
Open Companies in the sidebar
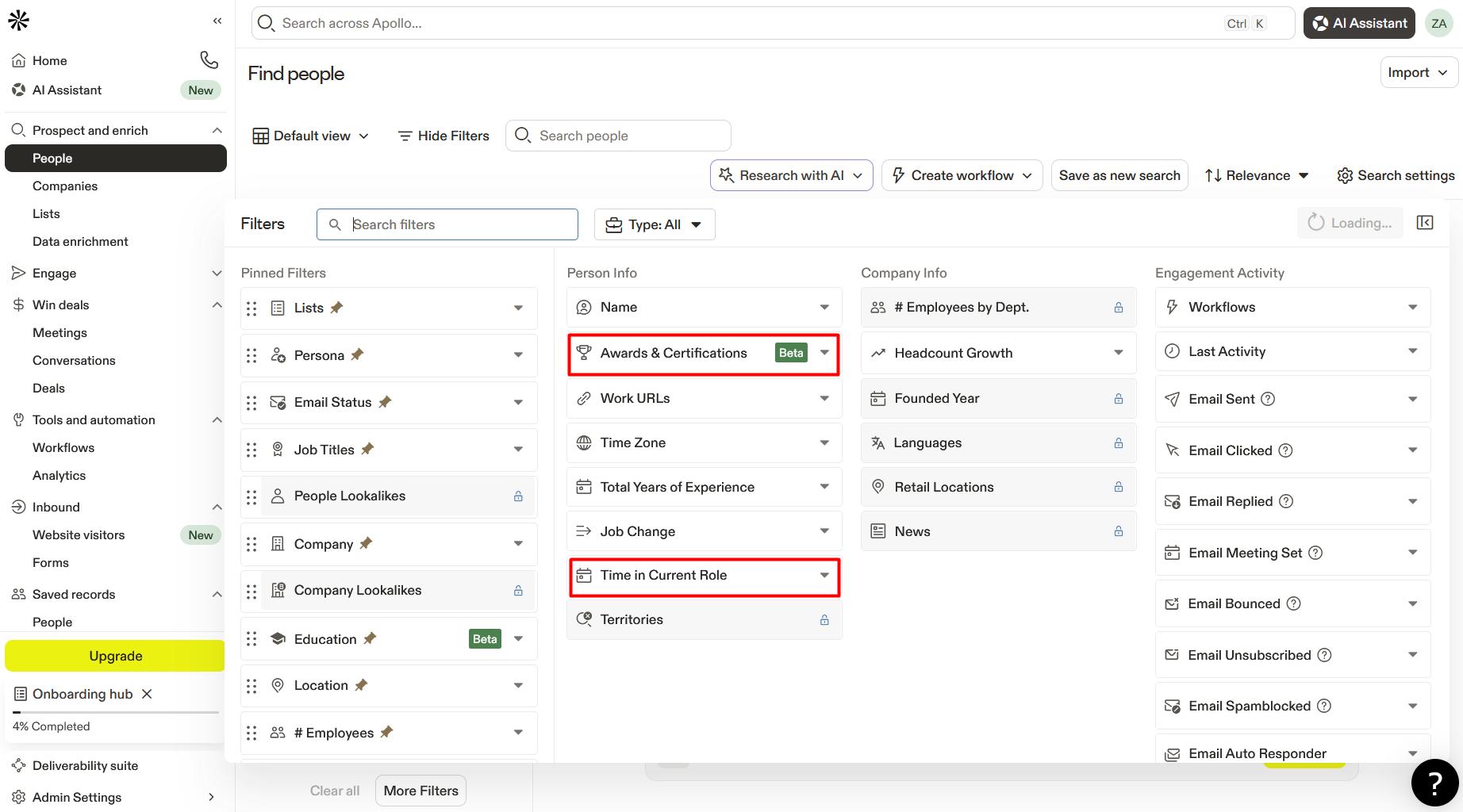coord(65,186)
